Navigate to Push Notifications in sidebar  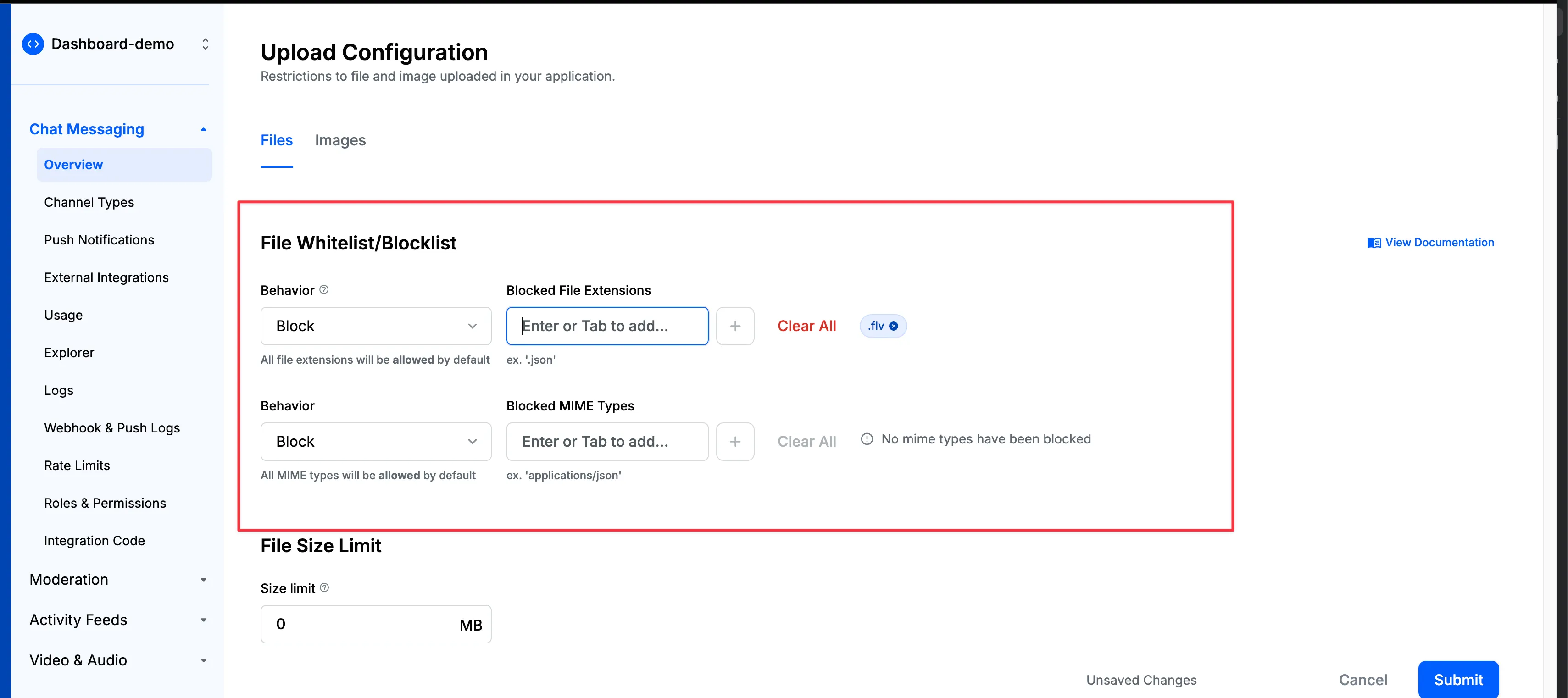[x=99, y=240]
